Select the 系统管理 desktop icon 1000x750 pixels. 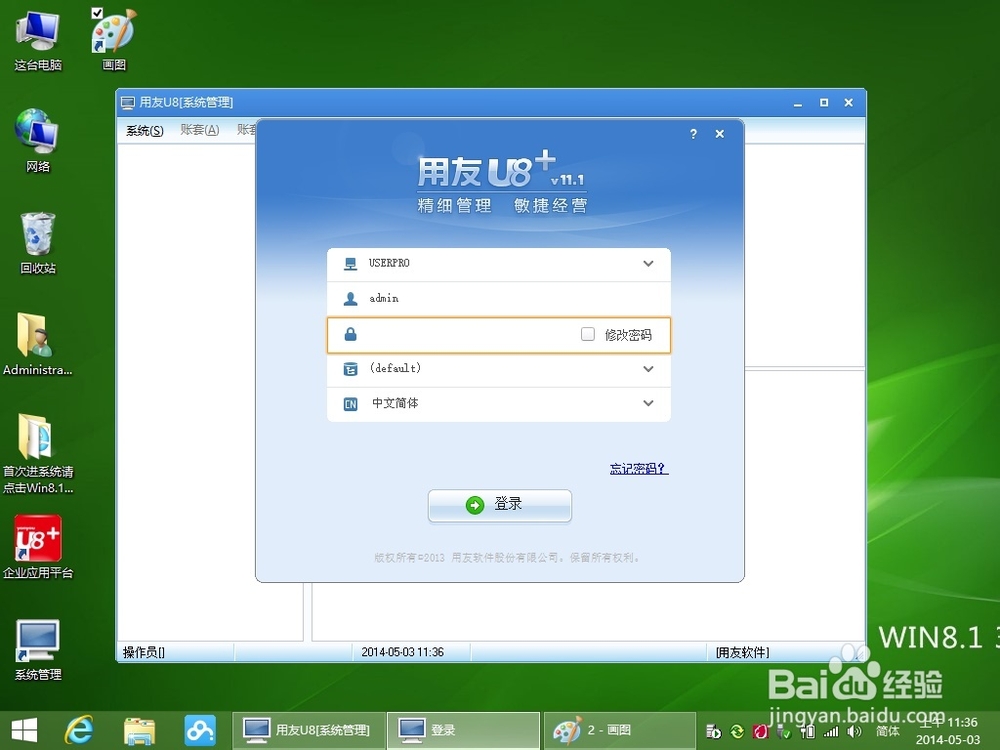click(38, 649)
